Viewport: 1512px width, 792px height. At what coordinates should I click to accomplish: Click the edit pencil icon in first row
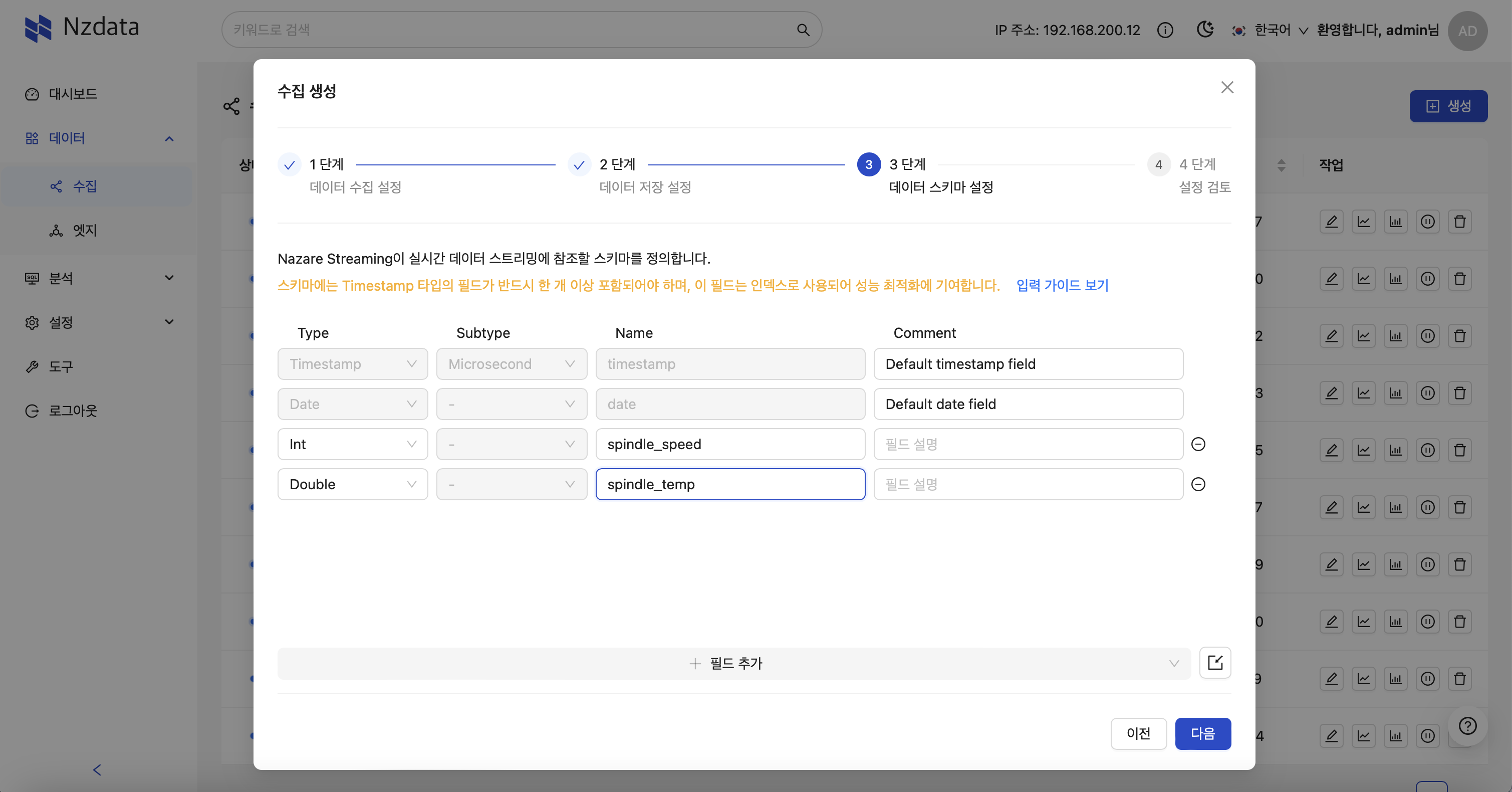[x=1331, y=222]
